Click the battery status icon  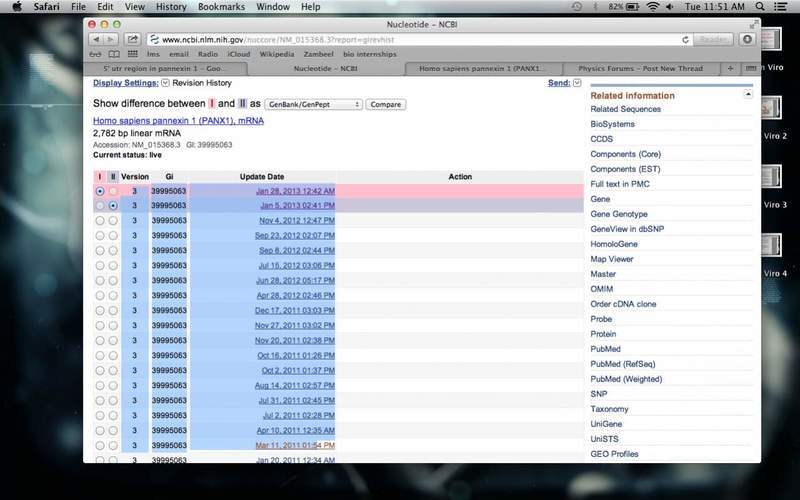633,7
